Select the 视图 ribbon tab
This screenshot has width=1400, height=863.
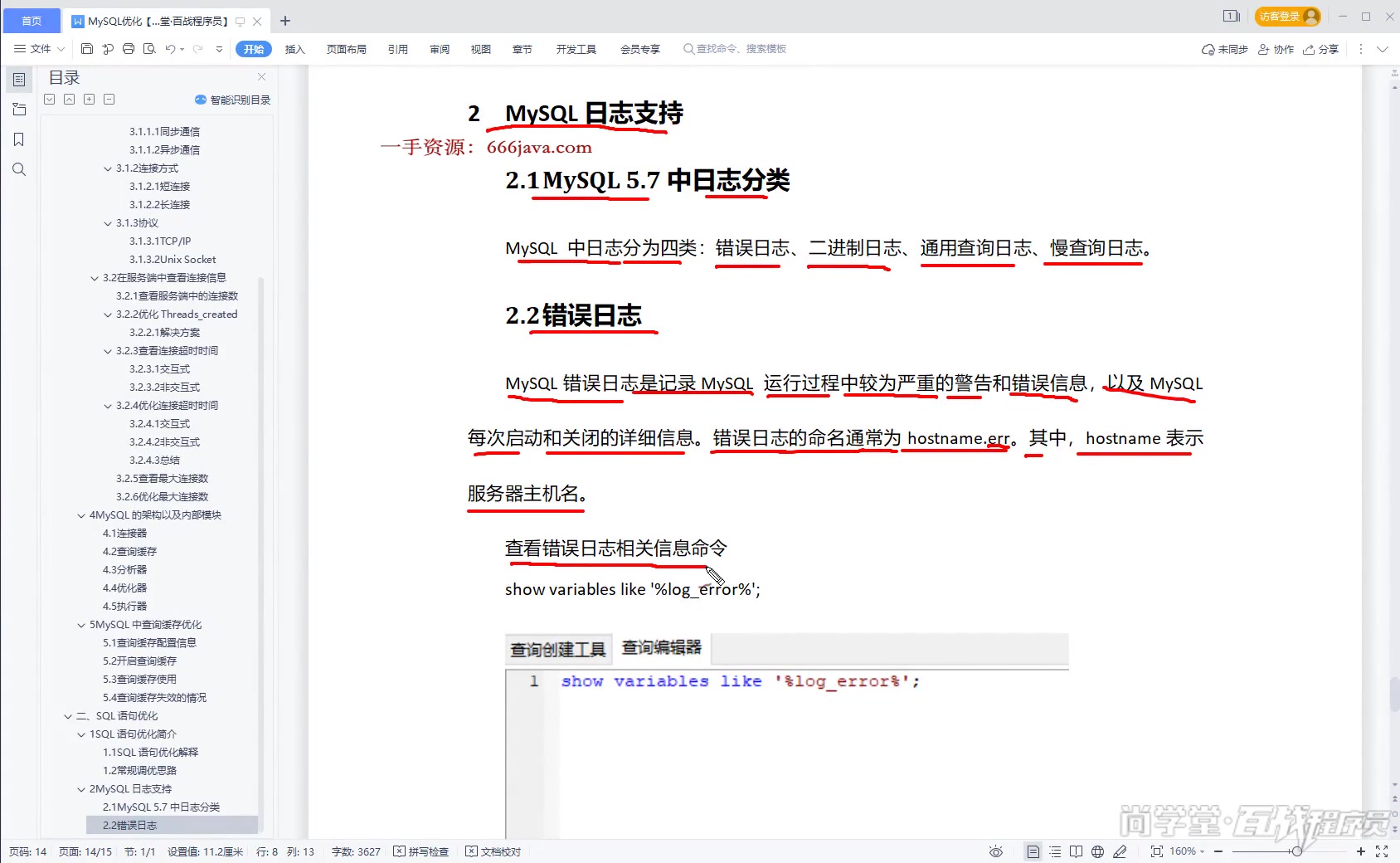point(481,49)
